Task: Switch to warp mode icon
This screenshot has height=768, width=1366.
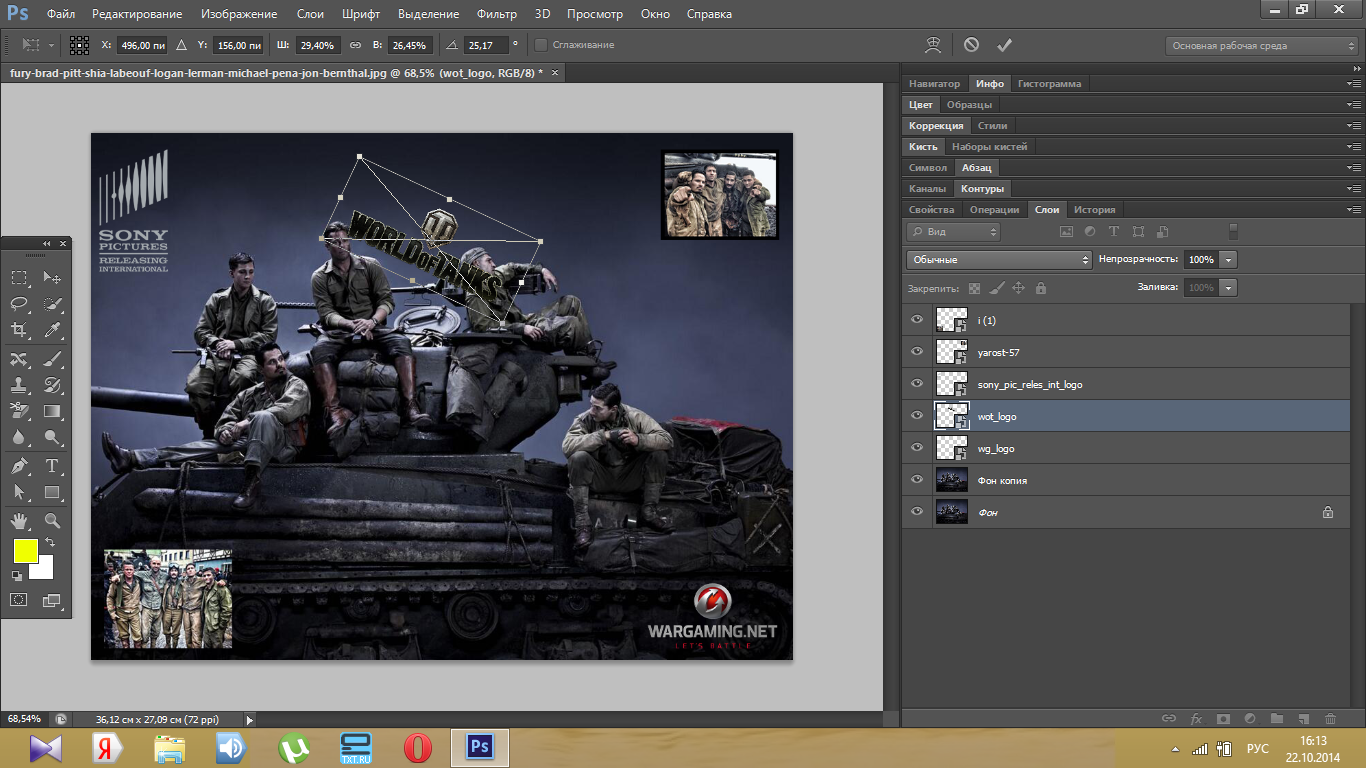Action: click(x=933, y=45)
